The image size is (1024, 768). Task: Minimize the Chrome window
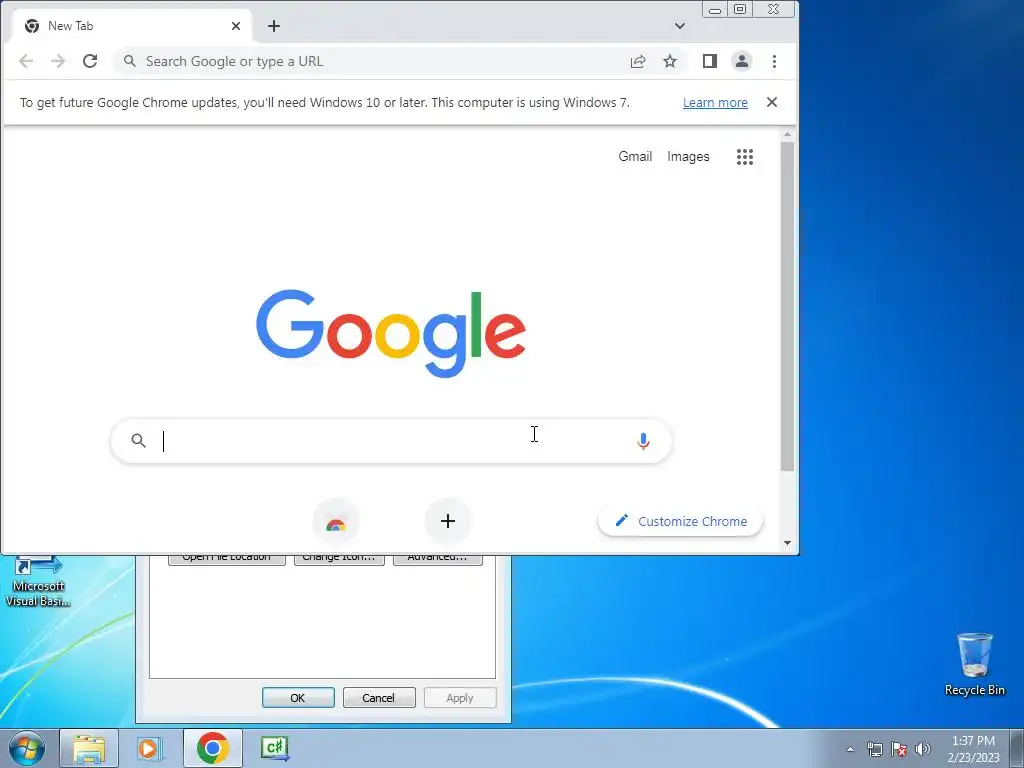click(715, 10)
